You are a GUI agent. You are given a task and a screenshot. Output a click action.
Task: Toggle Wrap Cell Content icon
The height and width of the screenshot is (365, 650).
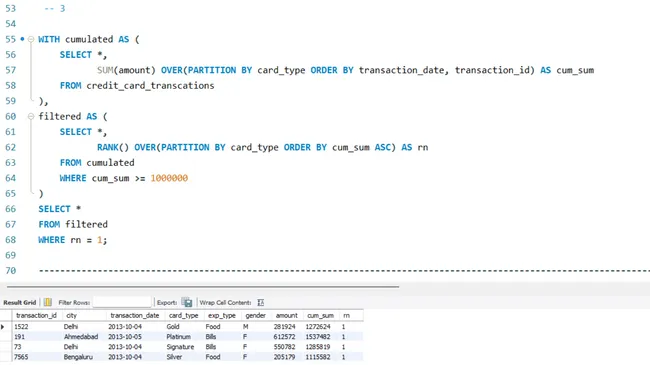(x=260, y=302)
